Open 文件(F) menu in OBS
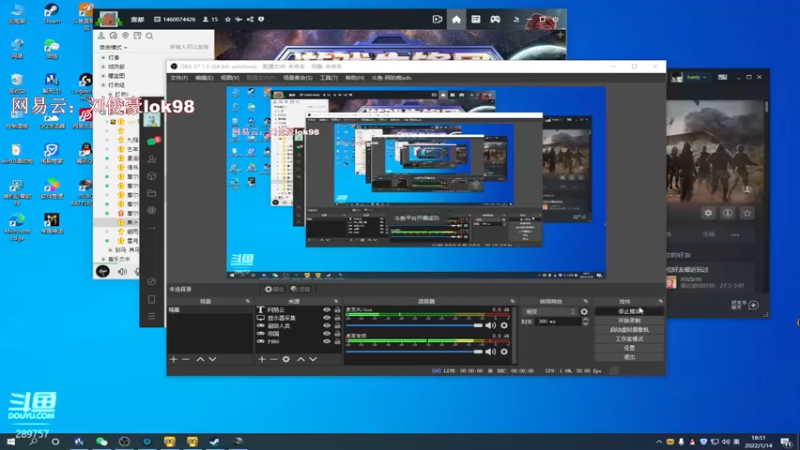This screenshot has height=450, width=800. tap(179, 78)
